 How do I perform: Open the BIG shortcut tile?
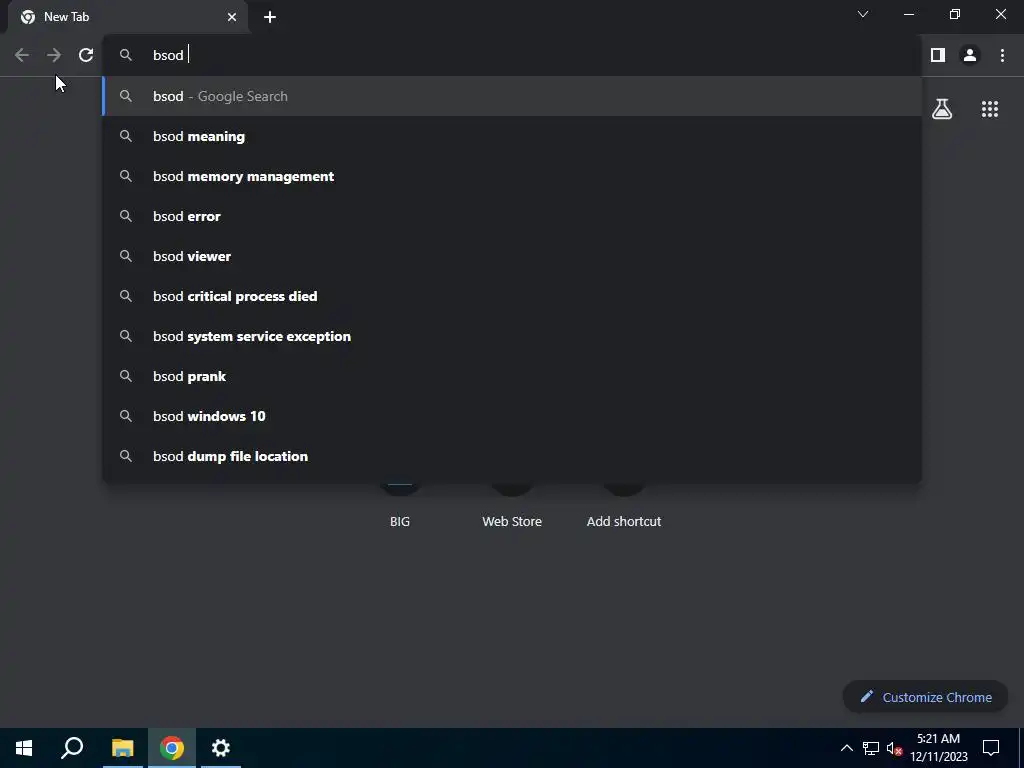(400, 506)
